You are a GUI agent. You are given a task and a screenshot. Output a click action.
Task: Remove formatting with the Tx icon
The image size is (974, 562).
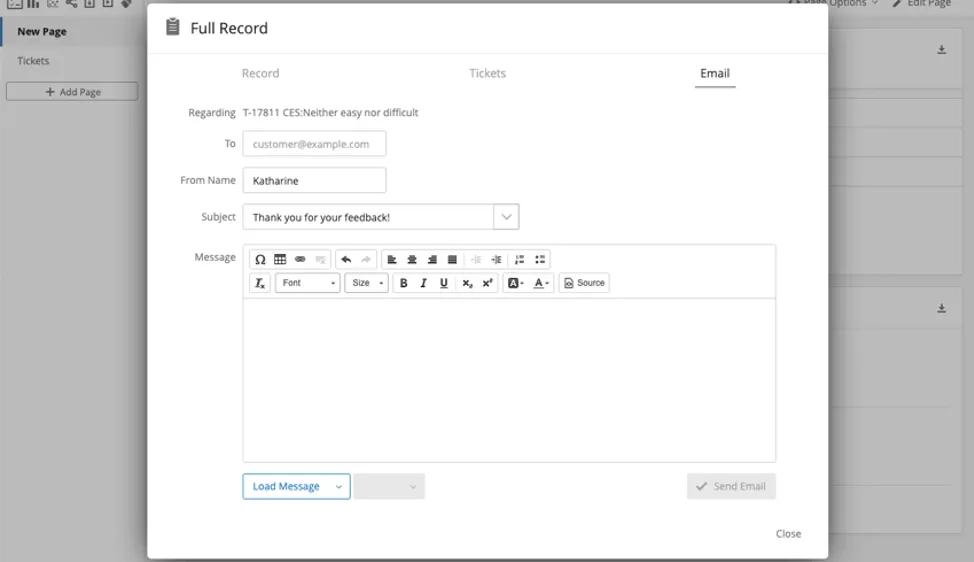[x=260, y=283]
